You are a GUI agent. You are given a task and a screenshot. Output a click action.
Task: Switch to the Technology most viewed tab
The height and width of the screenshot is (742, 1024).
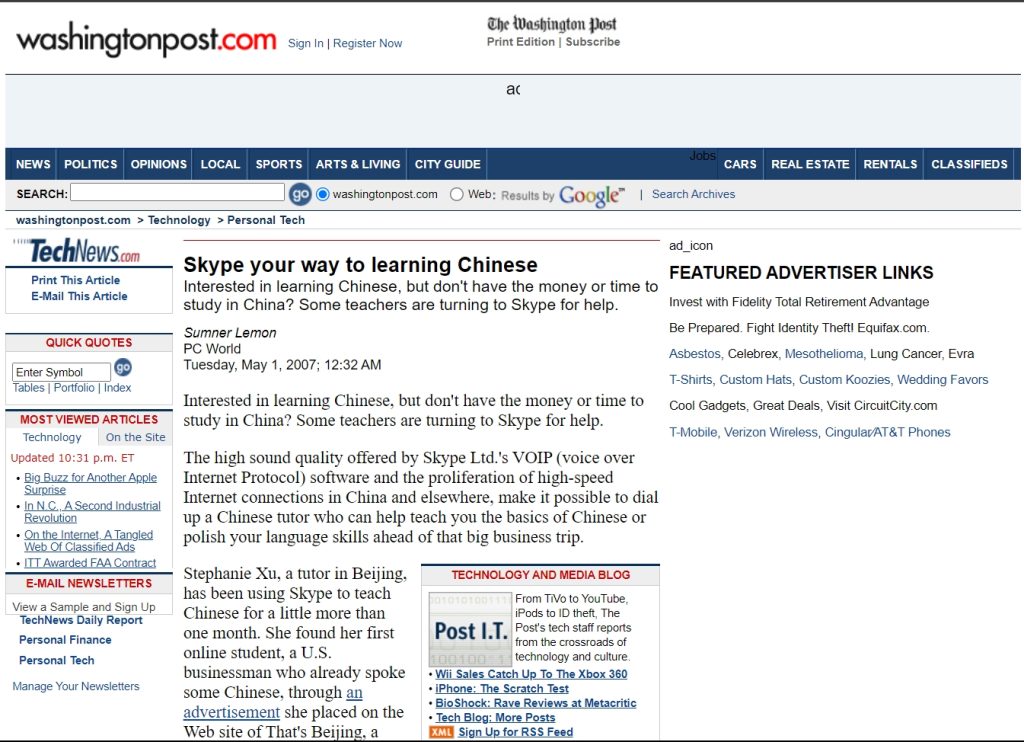point(52,437)
